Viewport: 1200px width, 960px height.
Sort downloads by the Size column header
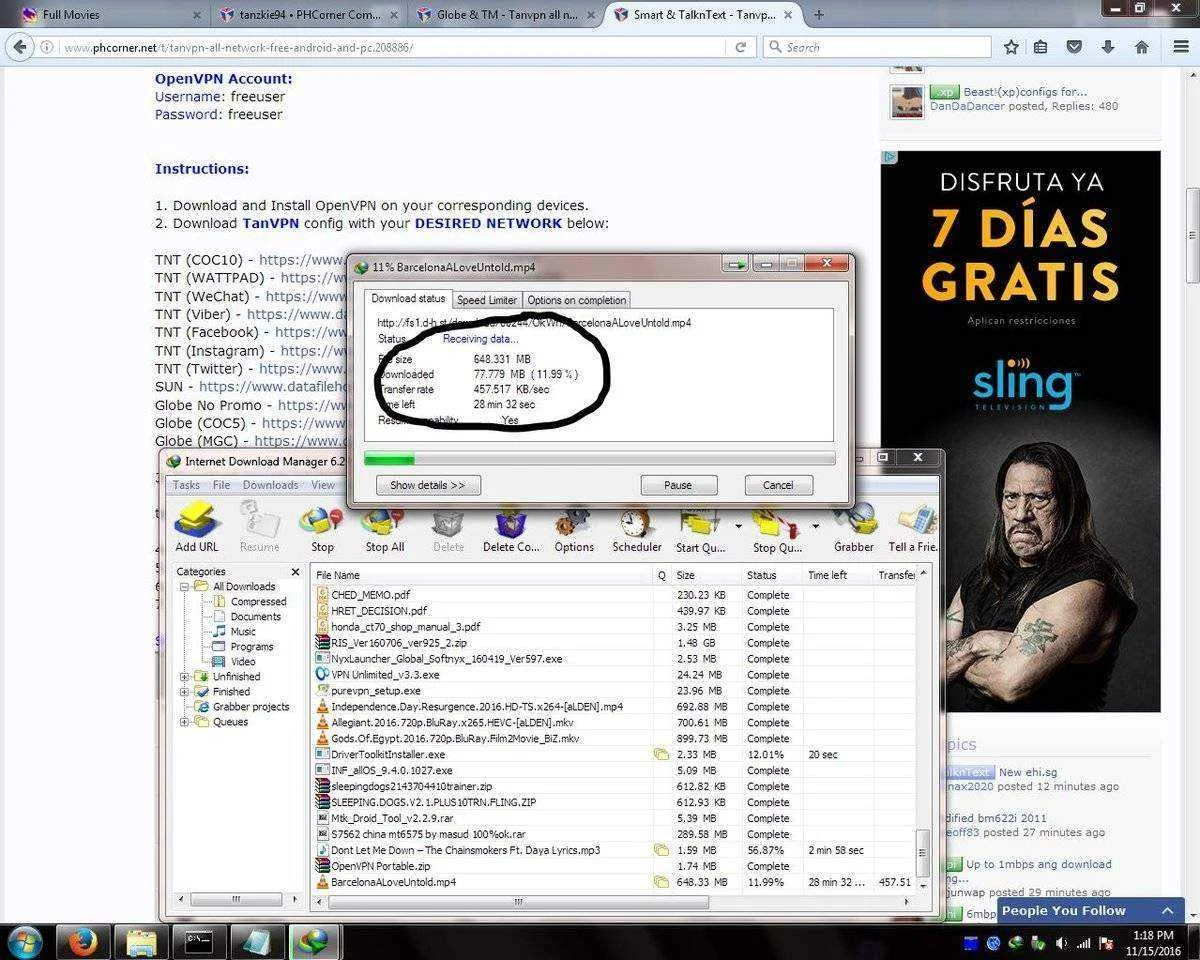706,575
